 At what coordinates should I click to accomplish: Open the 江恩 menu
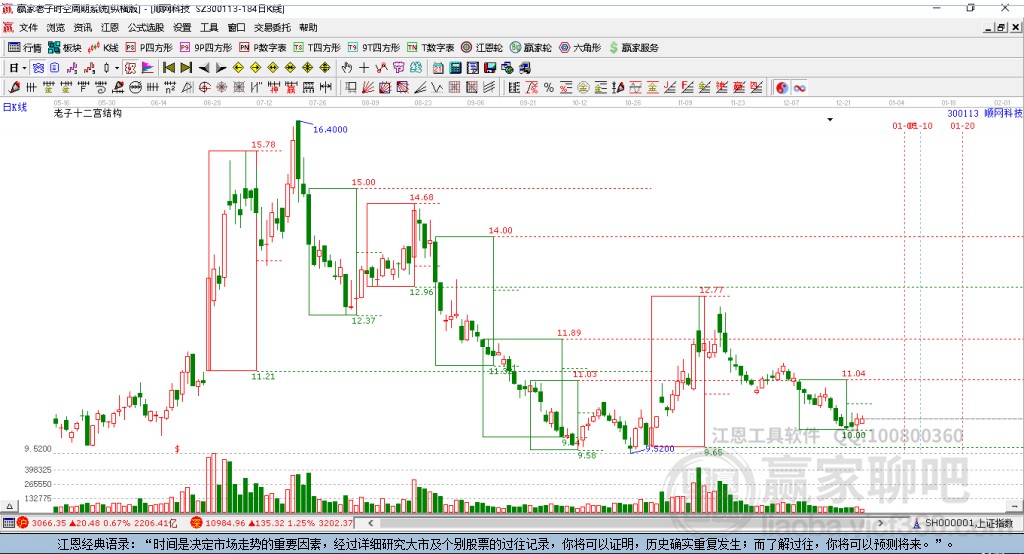[x=110, y=27]
